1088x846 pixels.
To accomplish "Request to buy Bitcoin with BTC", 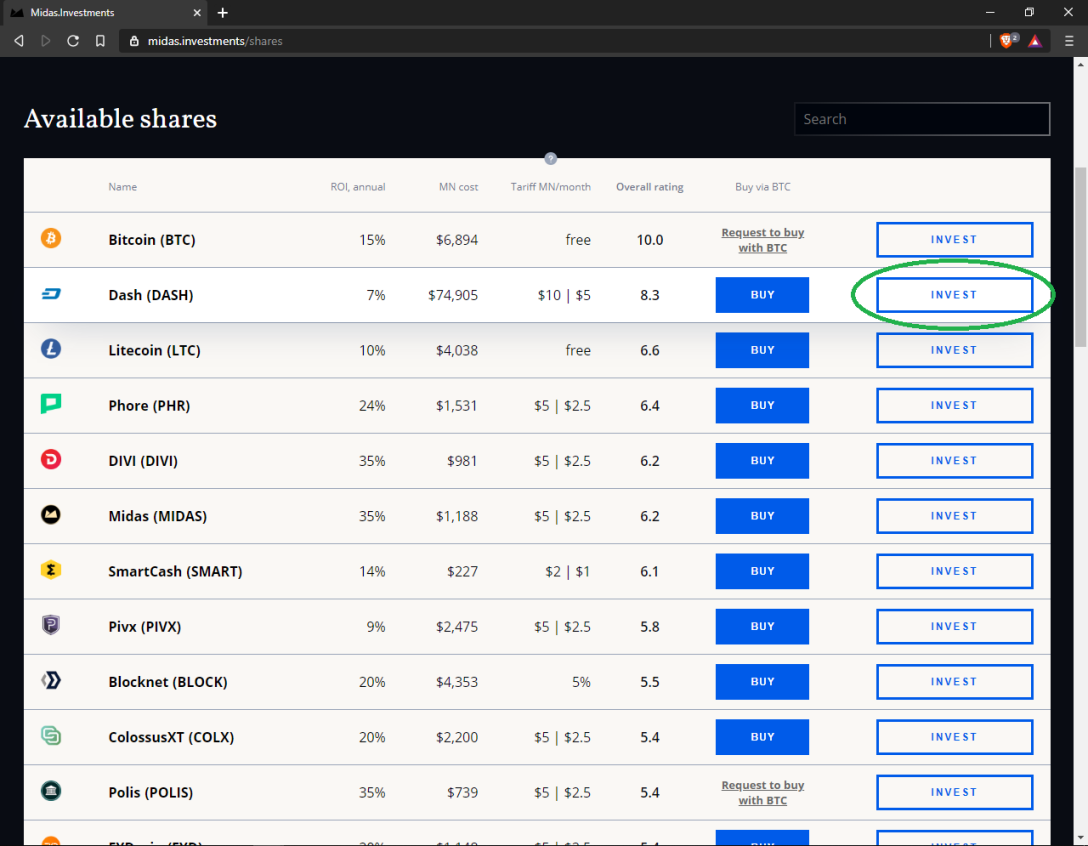I will [x=763, y=240].
